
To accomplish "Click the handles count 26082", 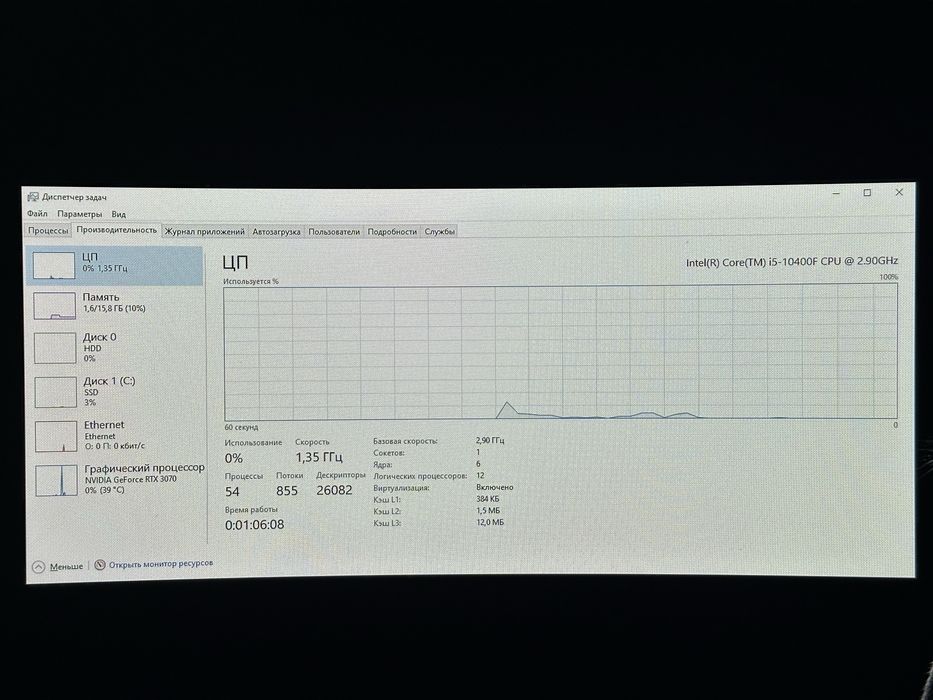I will [334, 490].
